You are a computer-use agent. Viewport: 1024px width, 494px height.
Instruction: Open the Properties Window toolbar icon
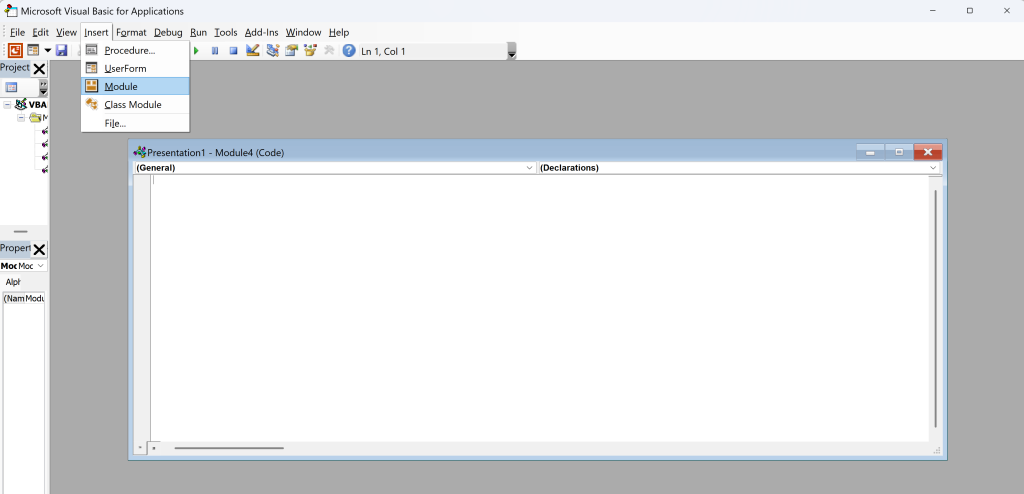[x=291, y=50]
